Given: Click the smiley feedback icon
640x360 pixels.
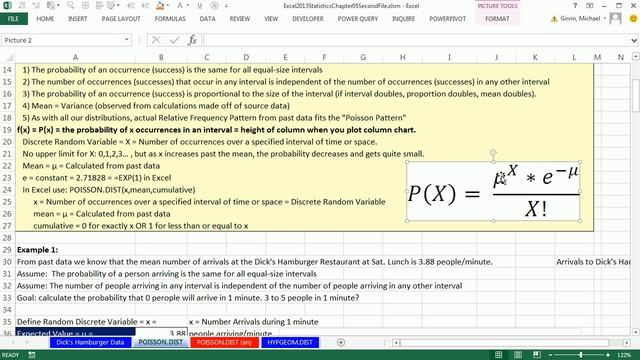Looking at the screenshot, I should coord(633,18).
